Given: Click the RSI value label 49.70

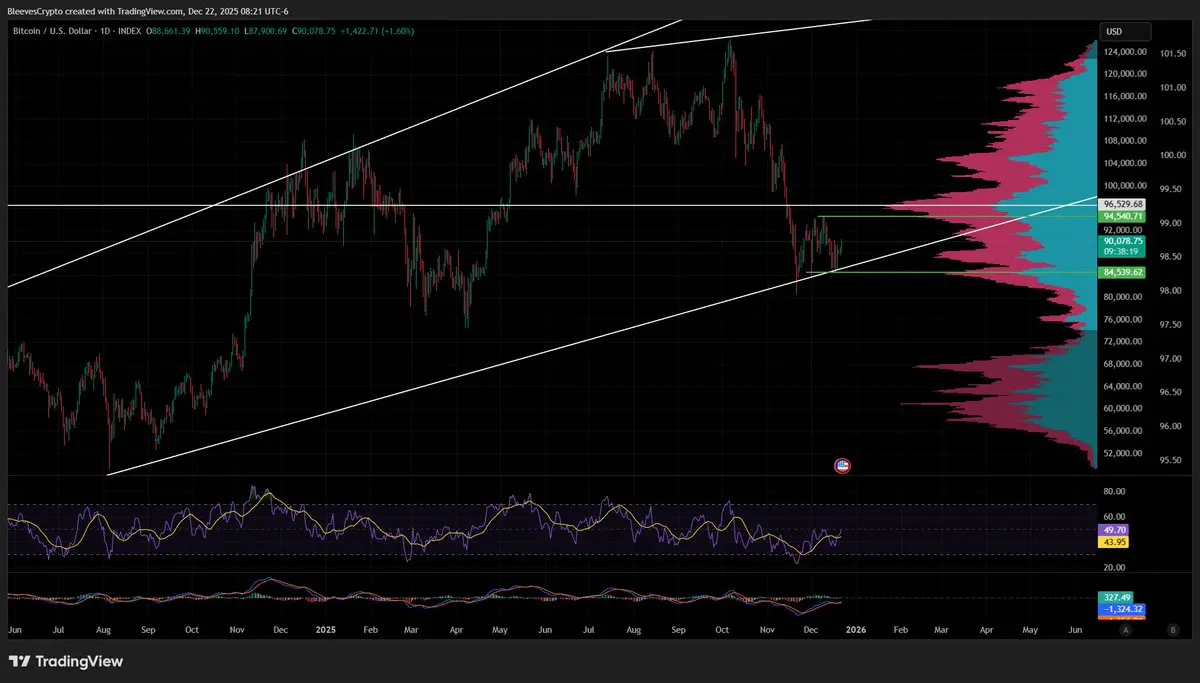Looking at the screenshot, I should (x=1113, y=529).
